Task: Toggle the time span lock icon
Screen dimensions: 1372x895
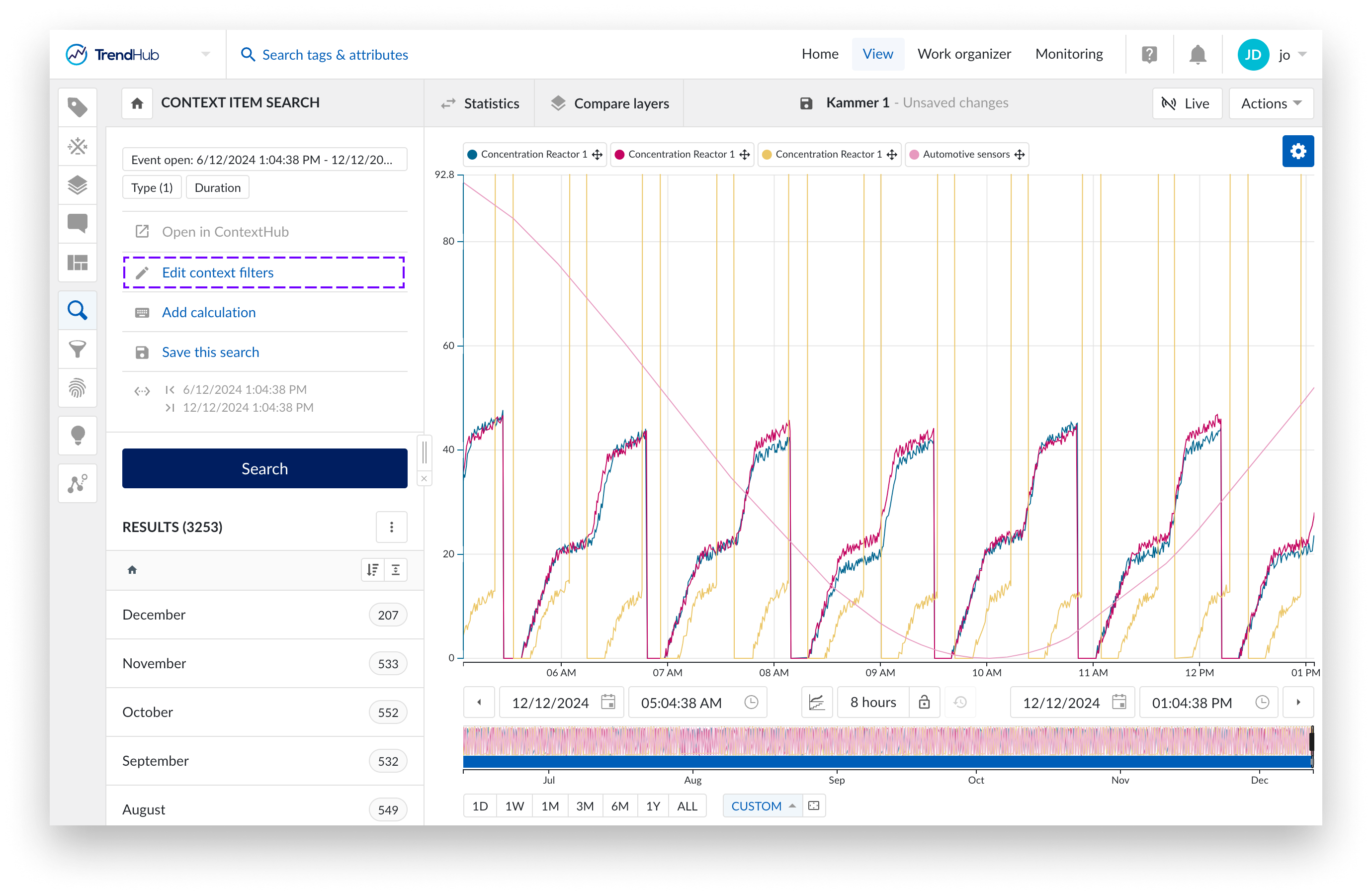Action: (x=924, y=702)
